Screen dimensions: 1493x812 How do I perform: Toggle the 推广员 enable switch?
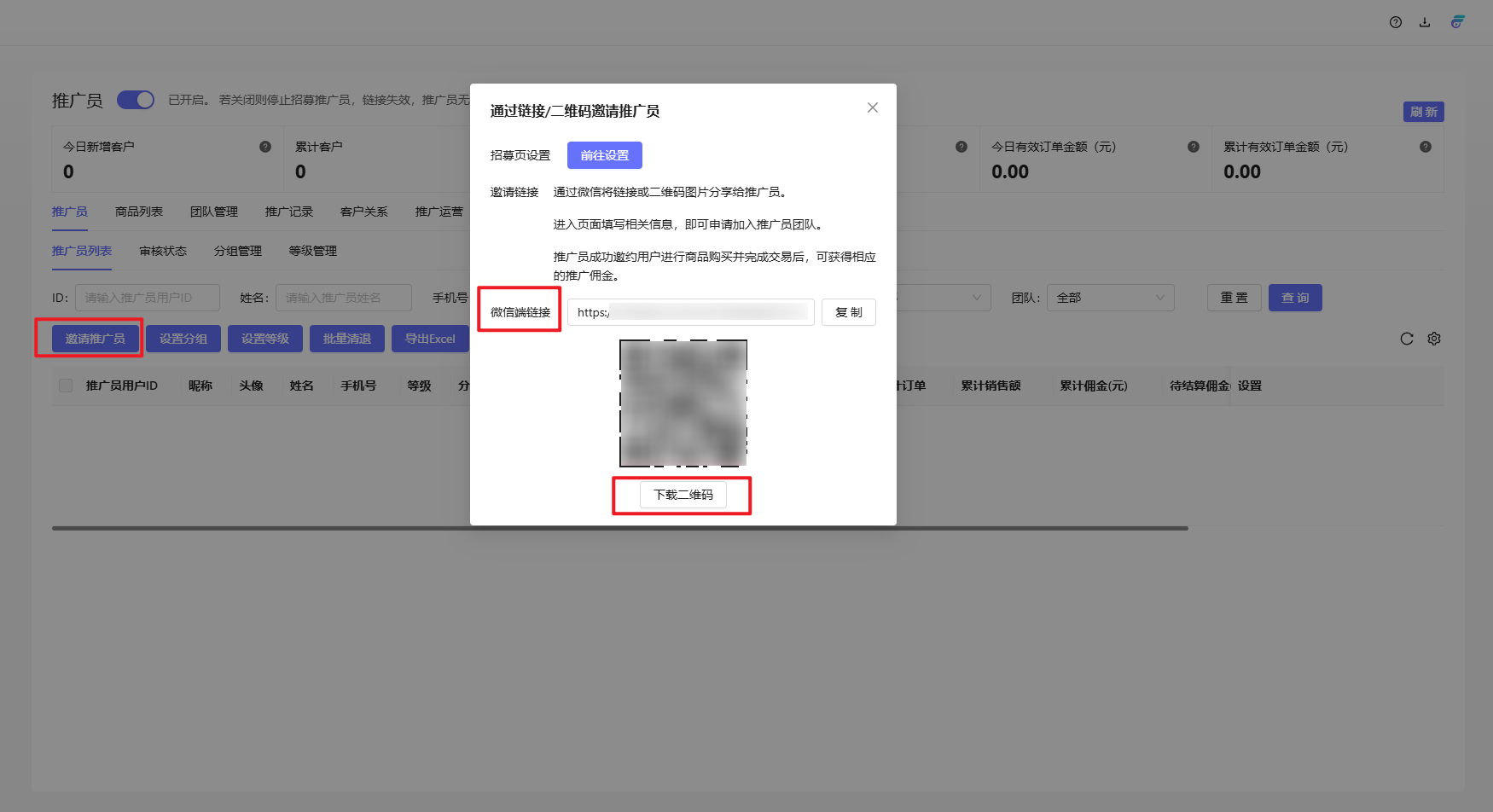tap(136, 100)
